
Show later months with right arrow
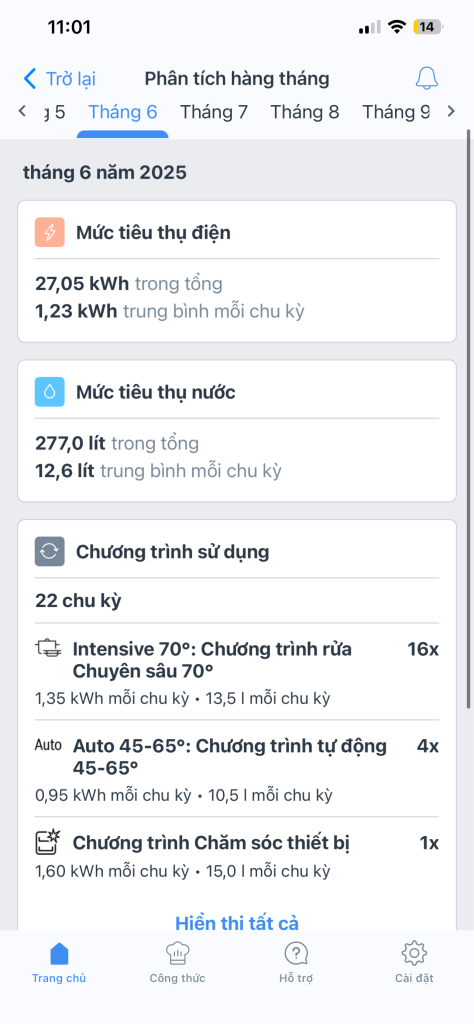(x=450, y=111)
